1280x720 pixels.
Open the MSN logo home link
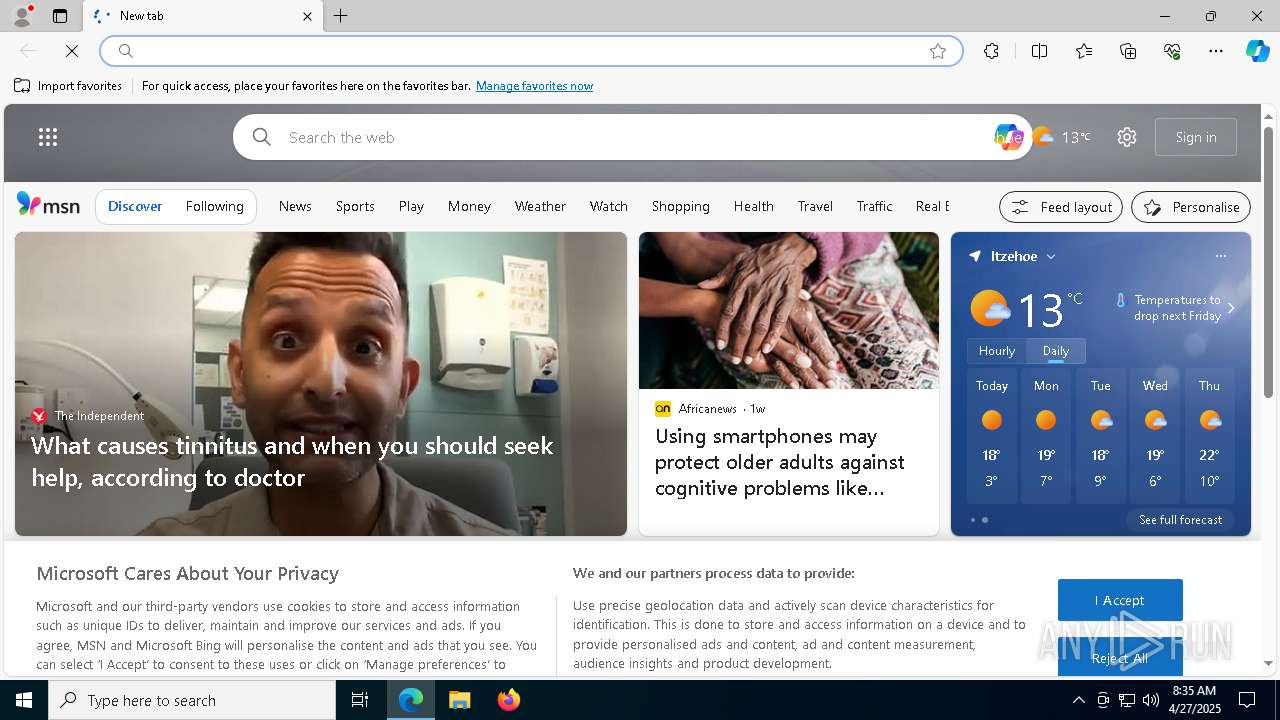click(x=48, y=205)
